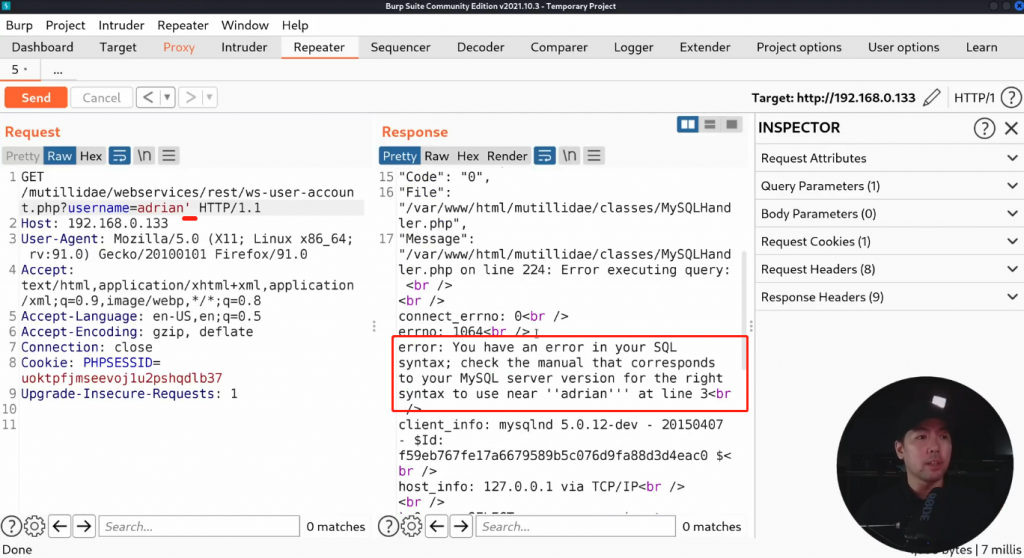Edit the target with the pencil icon
The image size is (1024, 558).
(932, 97)
